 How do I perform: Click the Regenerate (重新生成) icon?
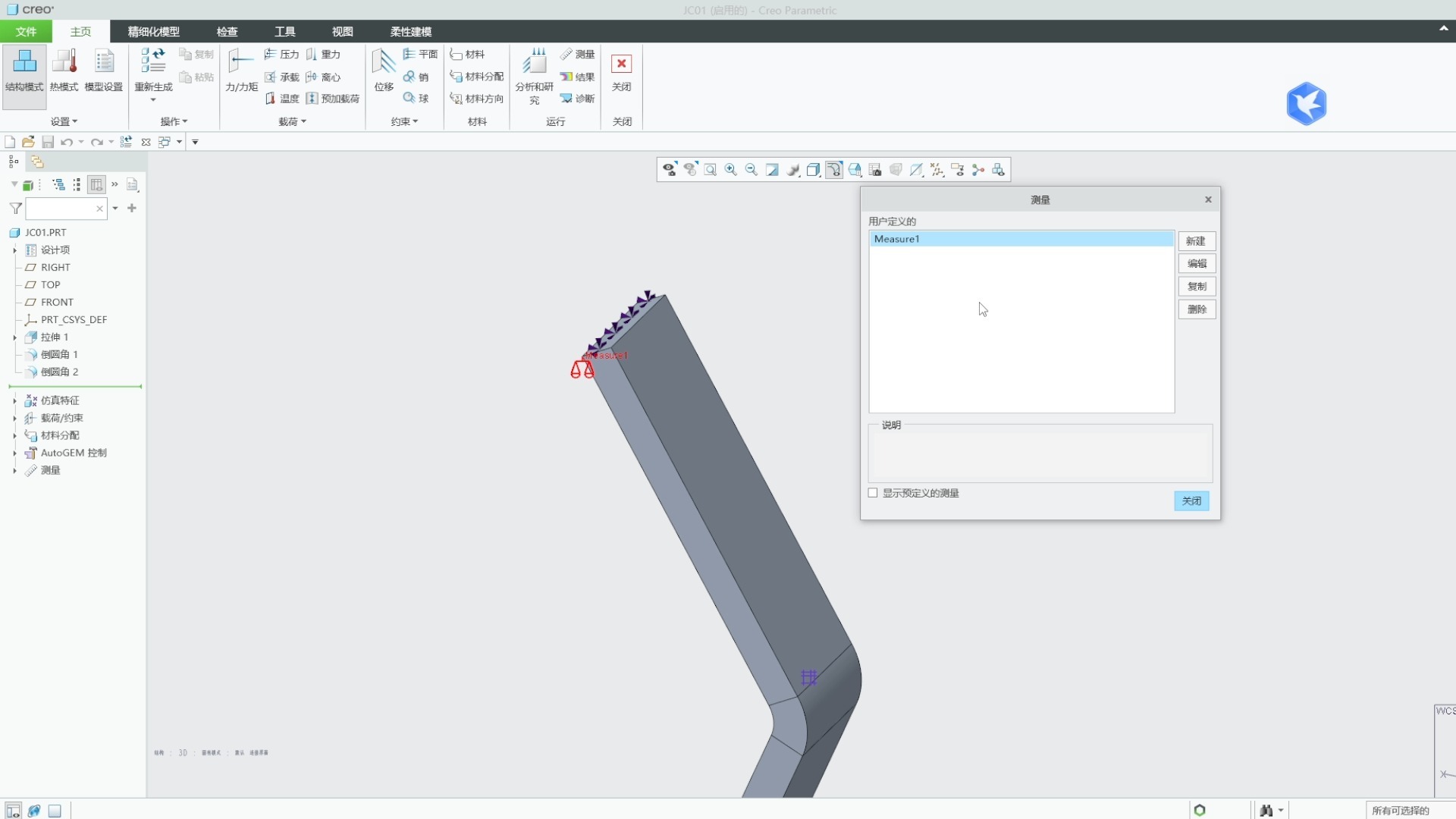click(153, 61)
